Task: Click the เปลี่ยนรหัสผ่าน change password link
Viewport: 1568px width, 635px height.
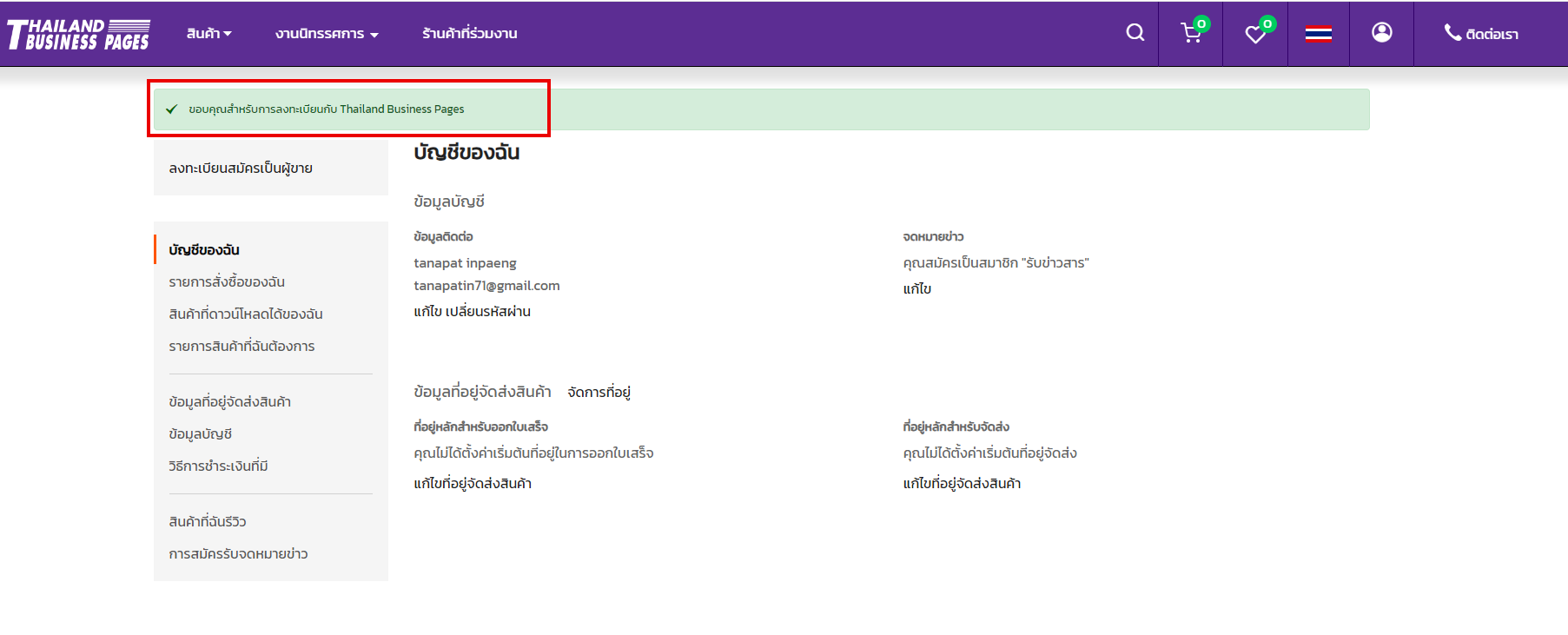Action: coord(487,312)
